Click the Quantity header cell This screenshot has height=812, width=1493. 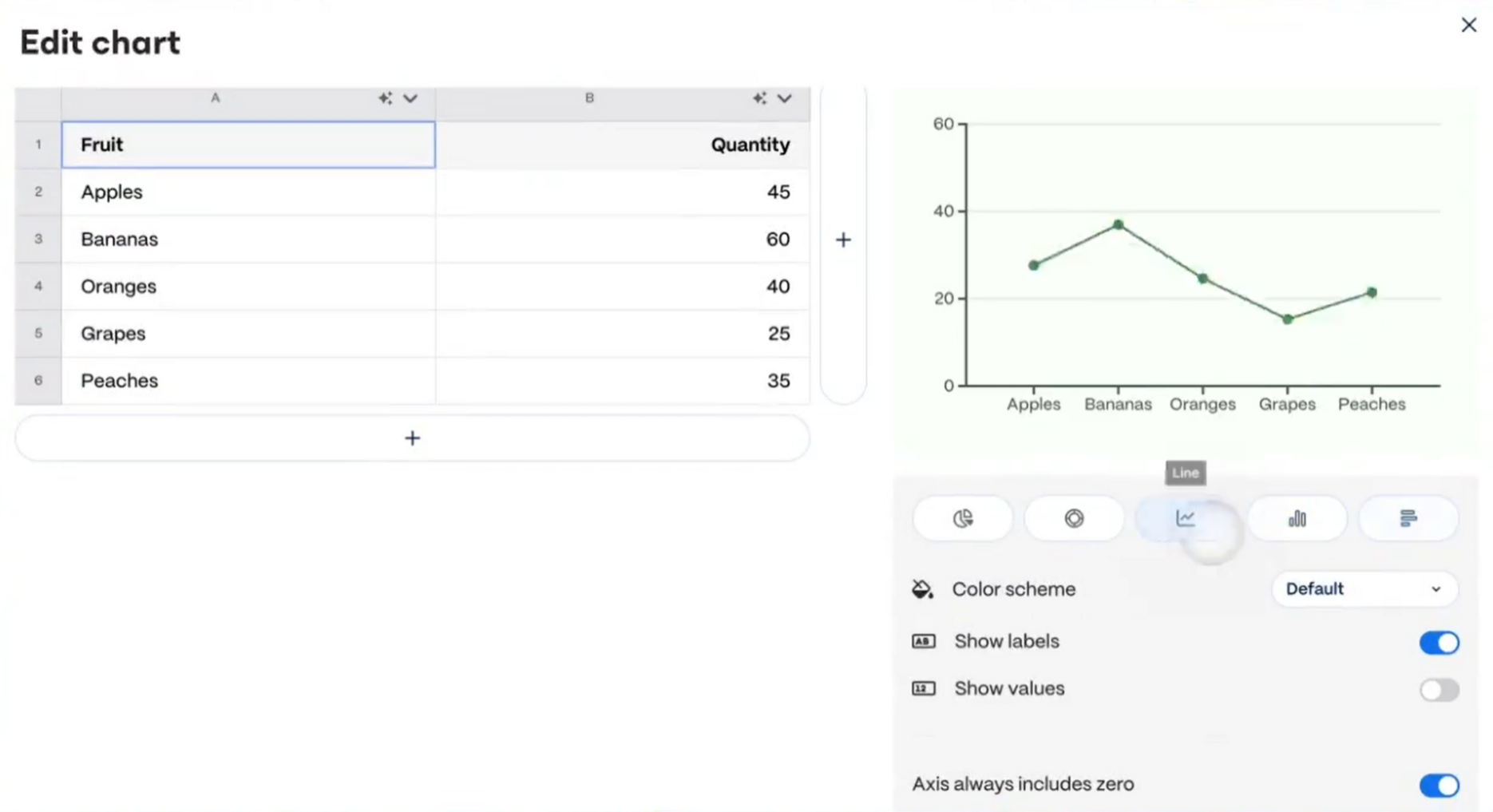point(623,145)
